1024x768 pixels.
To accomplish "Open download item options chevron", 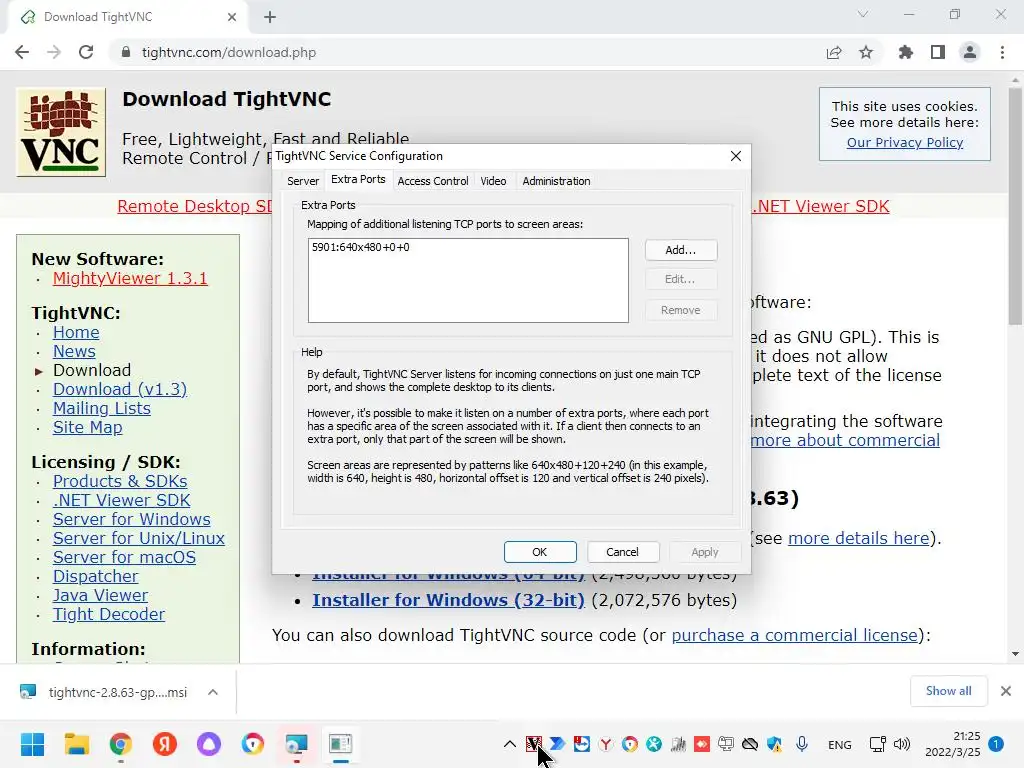I will tap(213, 692).
